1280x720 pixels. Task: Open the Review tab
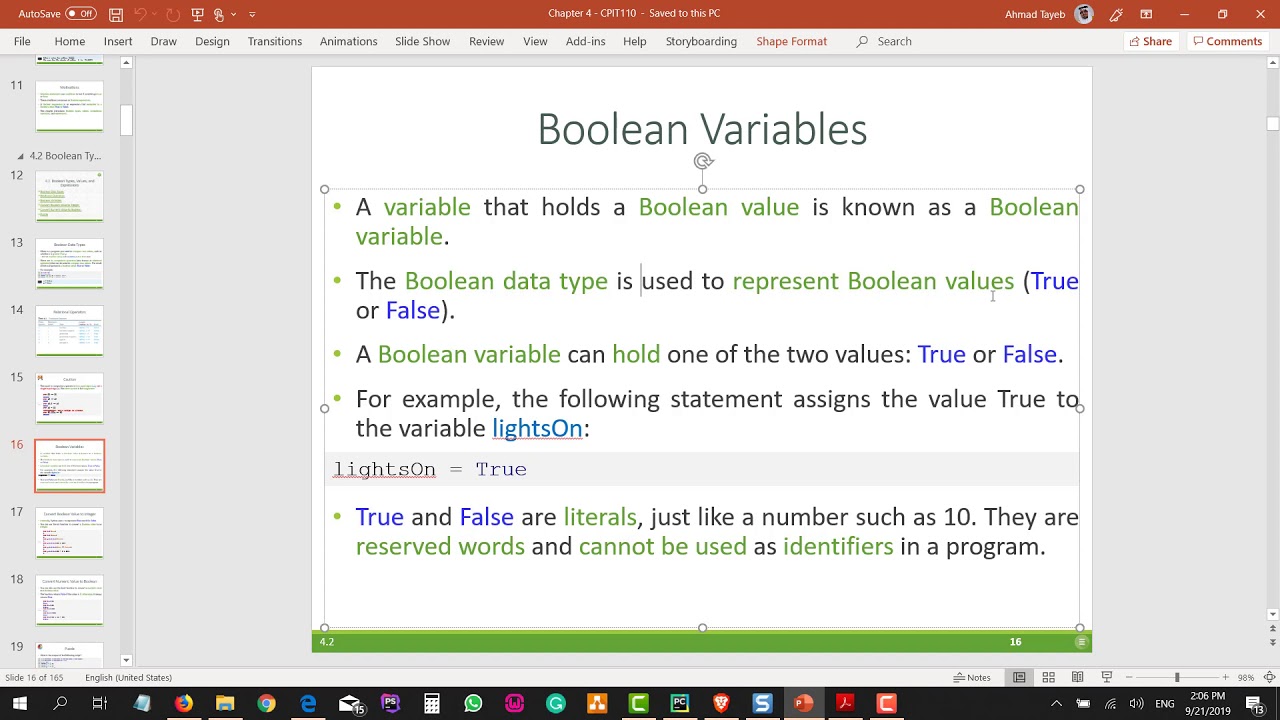pyautogui.click(x=487, y=41)
